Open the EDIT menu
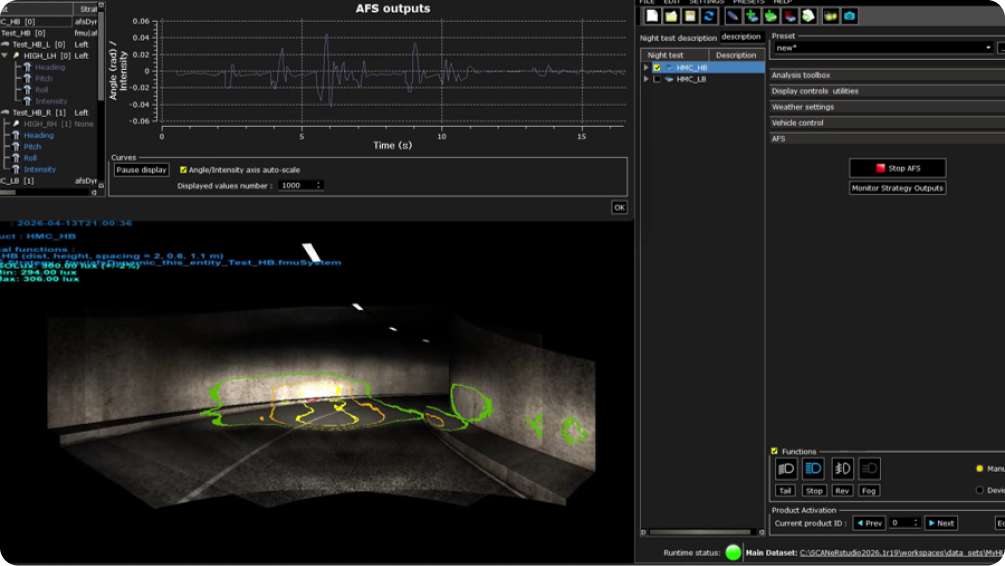The height and width of the screenshot is (566, 1005). pos(672,3)
